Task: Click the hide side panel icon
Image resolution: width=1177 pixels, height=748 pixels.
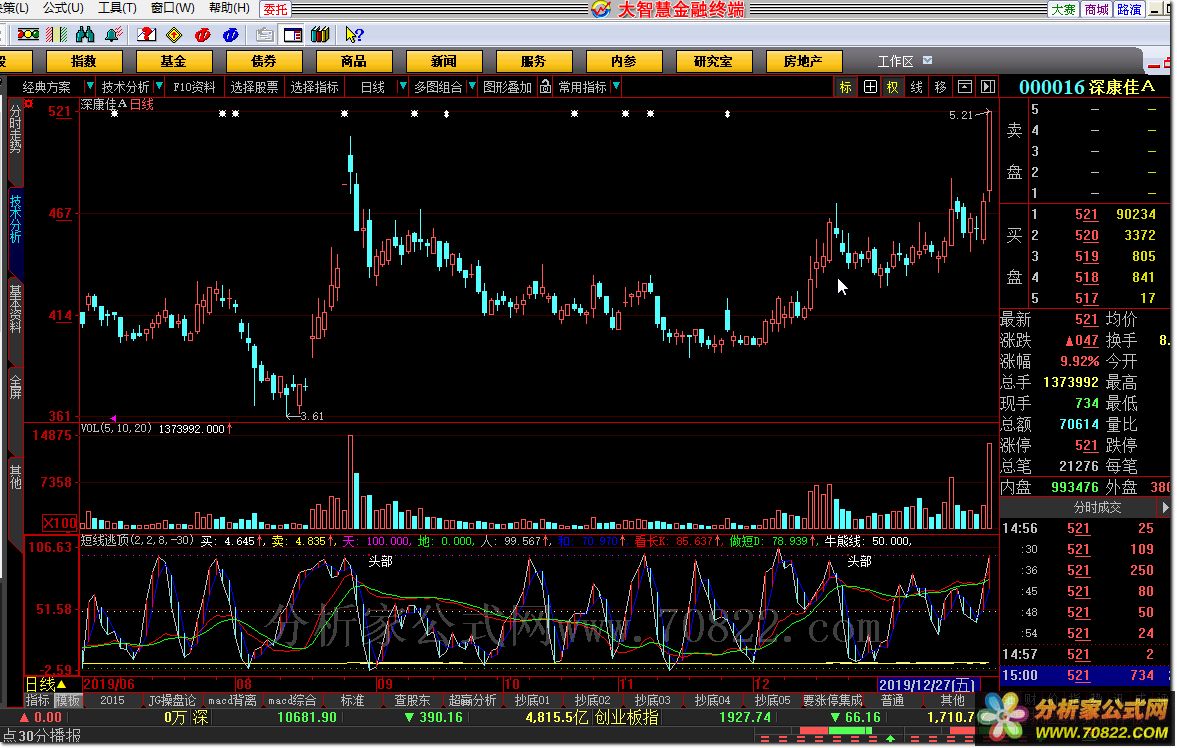Action: click(x=988, y=87)
